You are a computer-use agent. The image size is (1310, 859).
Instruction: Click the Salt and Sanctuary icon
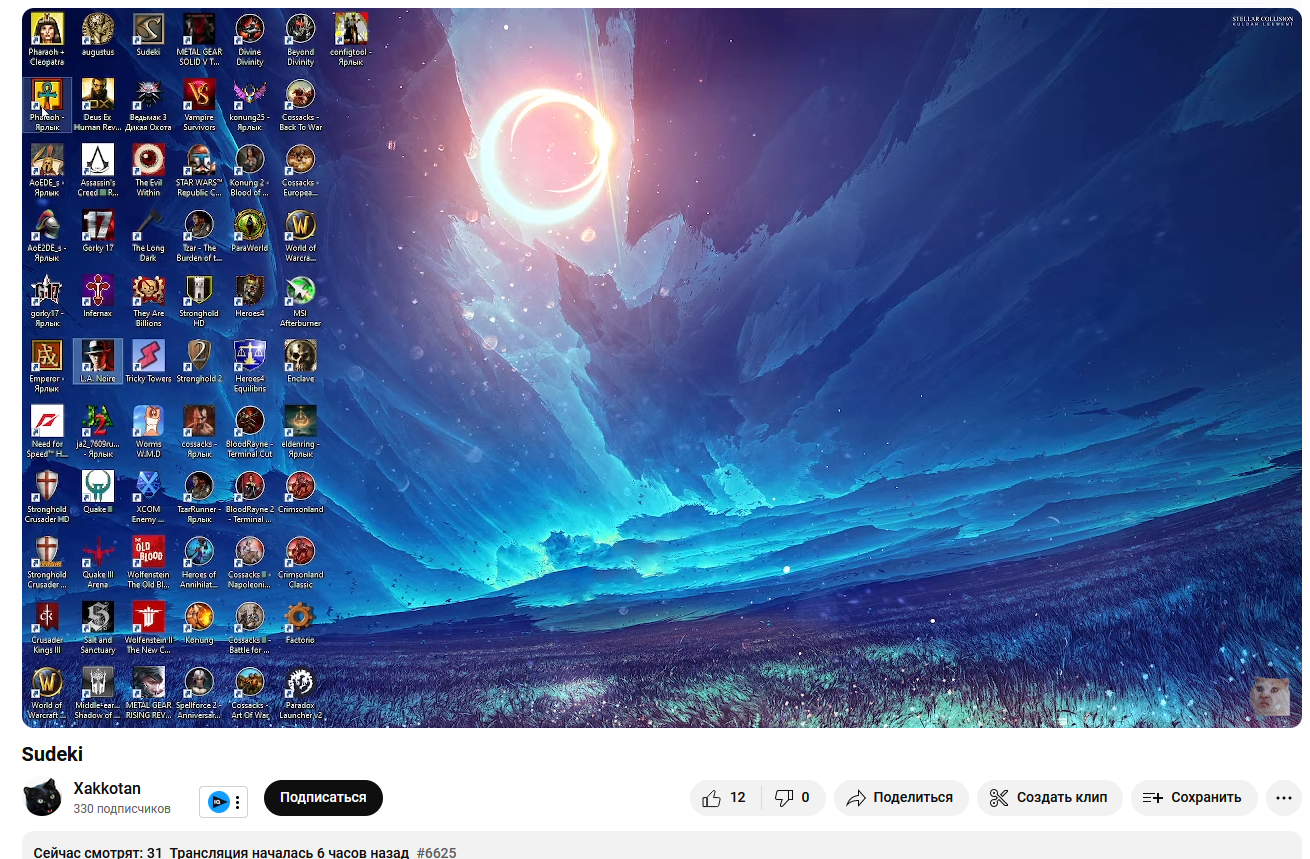[98, 627]
